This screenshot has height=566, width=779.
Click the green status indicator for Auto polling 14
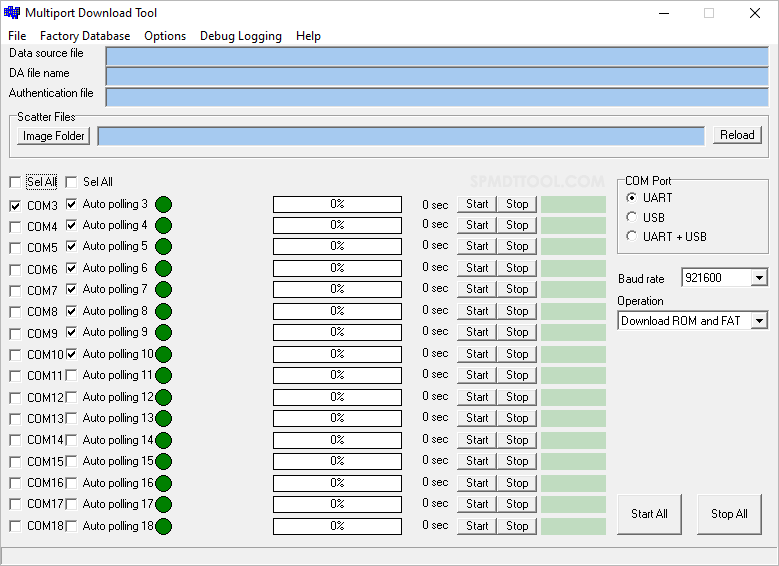(163, 440)
